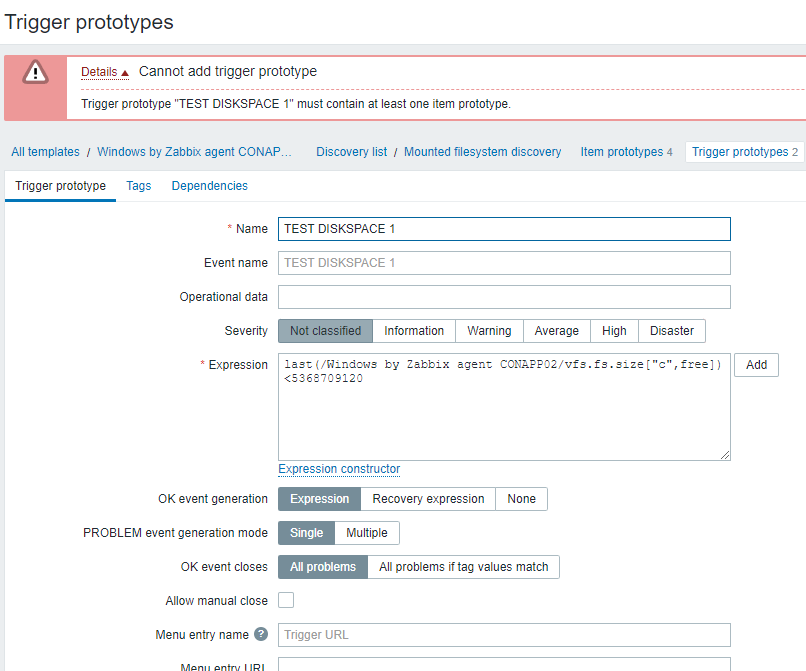This screenshot has width=806, height=671.
Task: Open the Expression constructor link
Action: 339,469
